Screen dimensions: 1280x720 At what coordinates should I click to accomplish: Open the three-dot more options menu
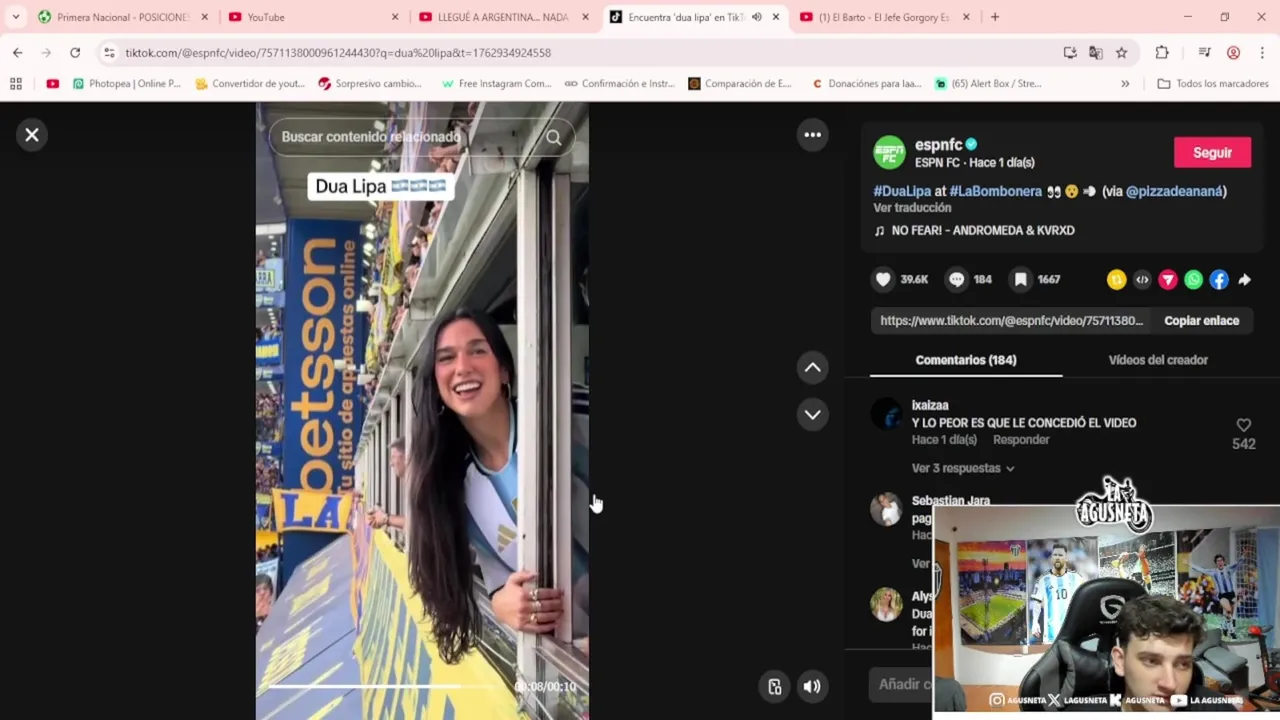click(x=812, y=135)
